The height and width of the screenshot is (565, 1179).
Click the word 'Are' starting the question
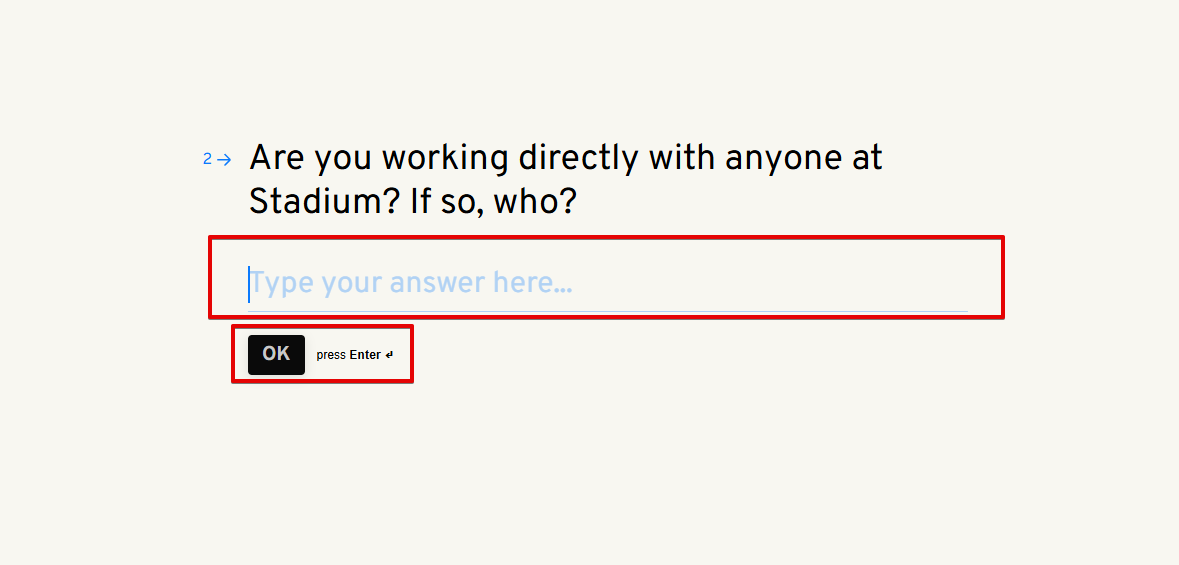pos(277,158)
